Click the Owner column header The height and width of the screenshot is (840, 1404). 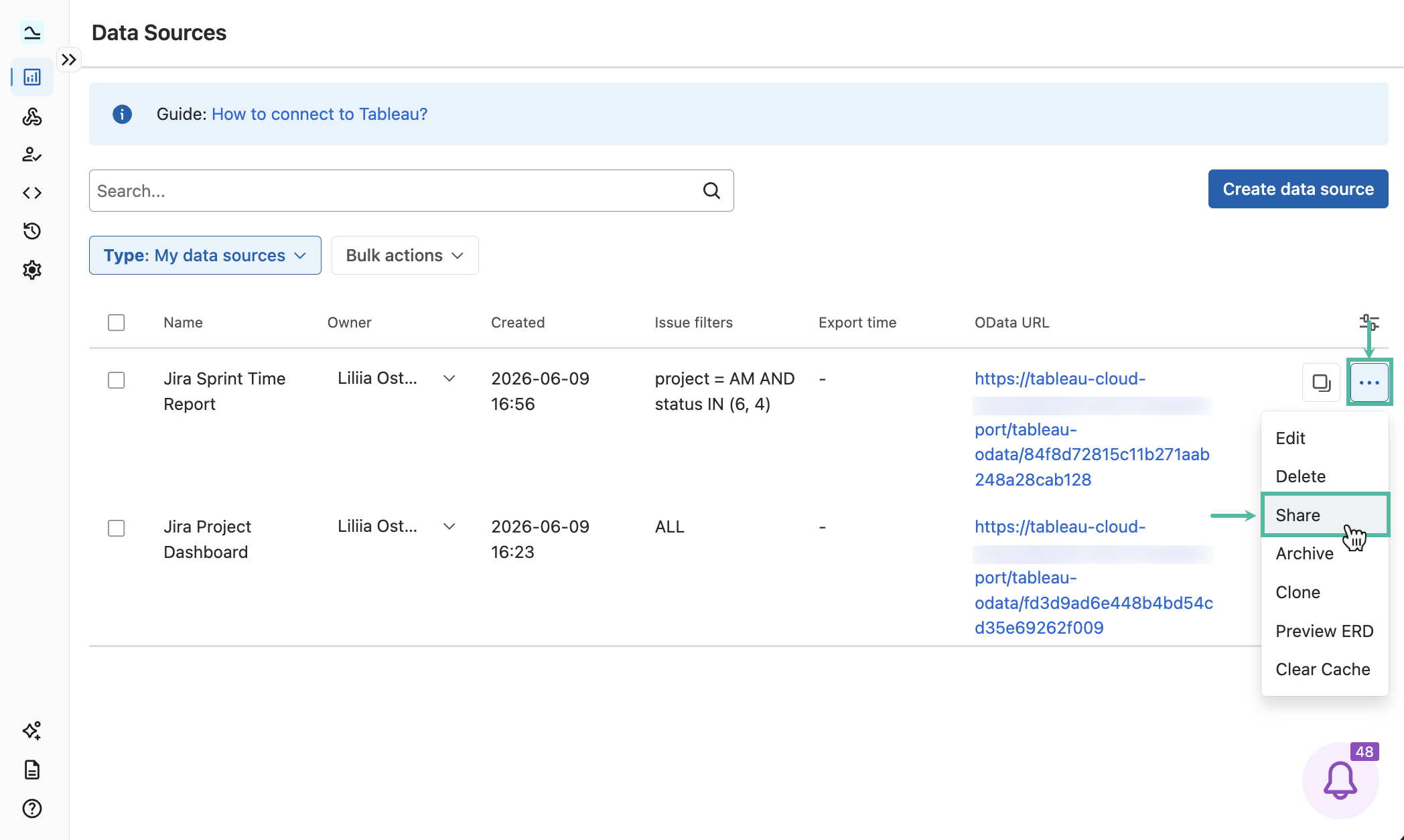pos(349,323)
